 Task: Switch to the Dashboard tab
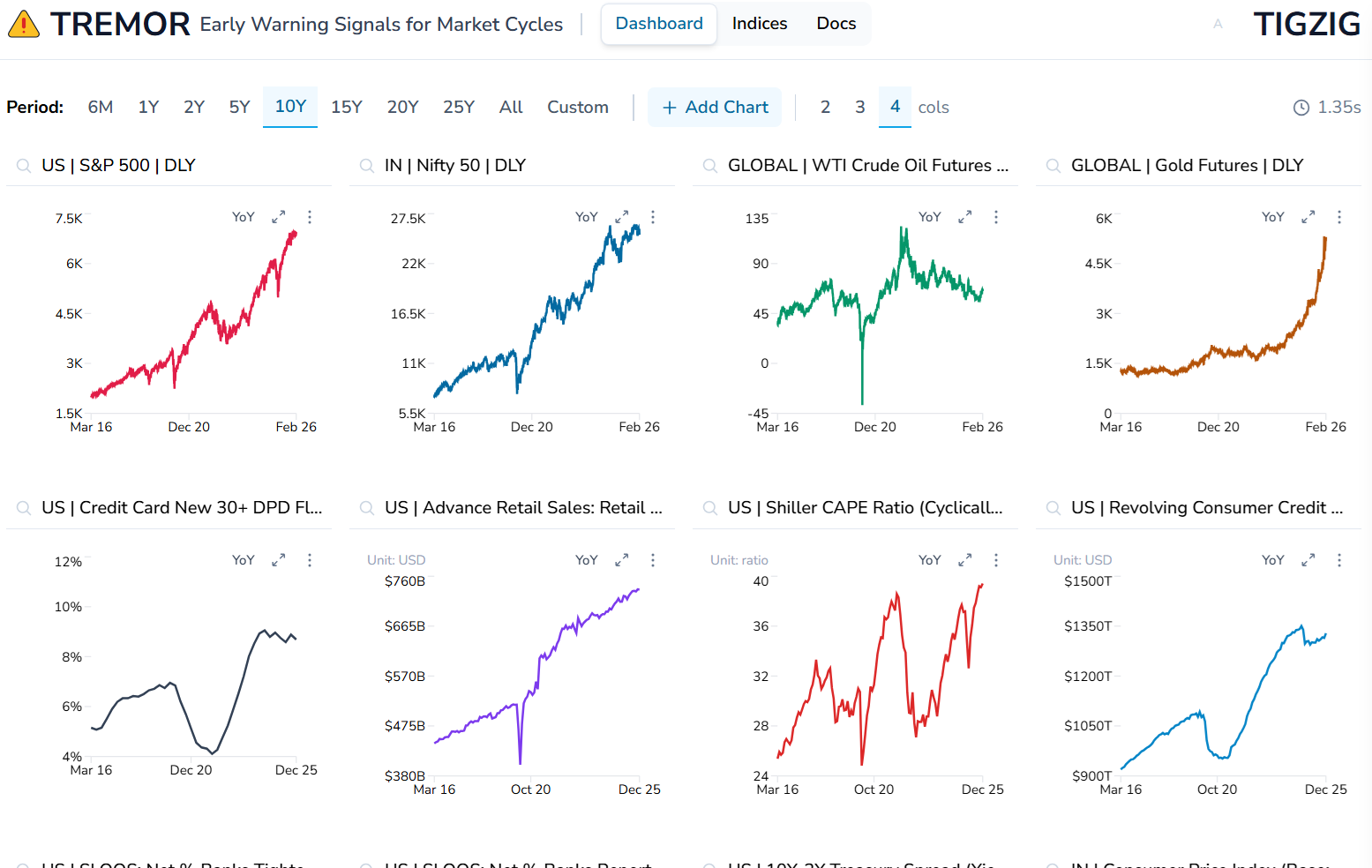click(659, 24)
